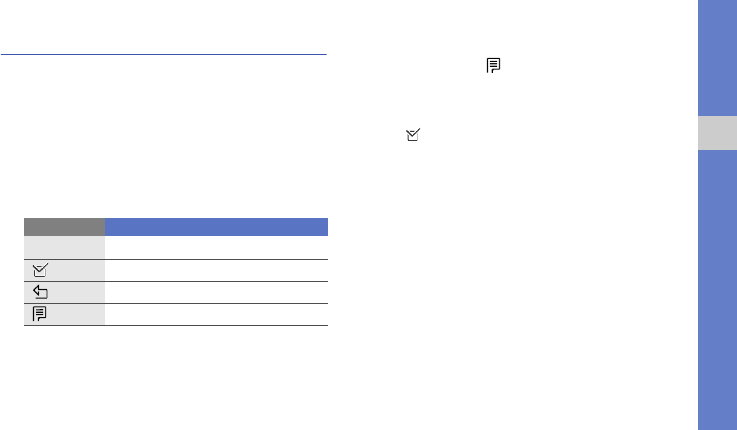This screenshot has width=737, height=430.
Task: Click the empty gray cell in first row
Action: (x=65, y=246)
